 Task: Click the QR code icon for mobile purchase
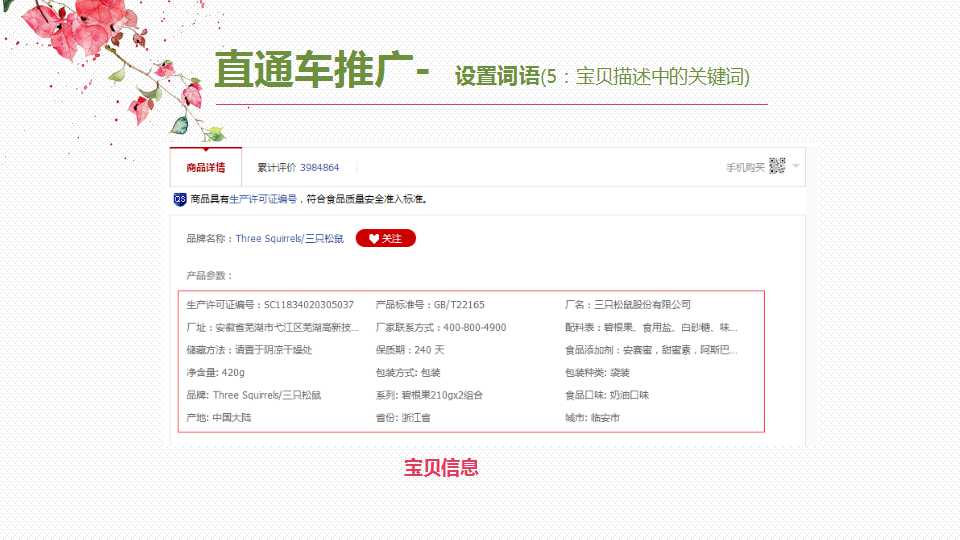(x=777, y=167)
